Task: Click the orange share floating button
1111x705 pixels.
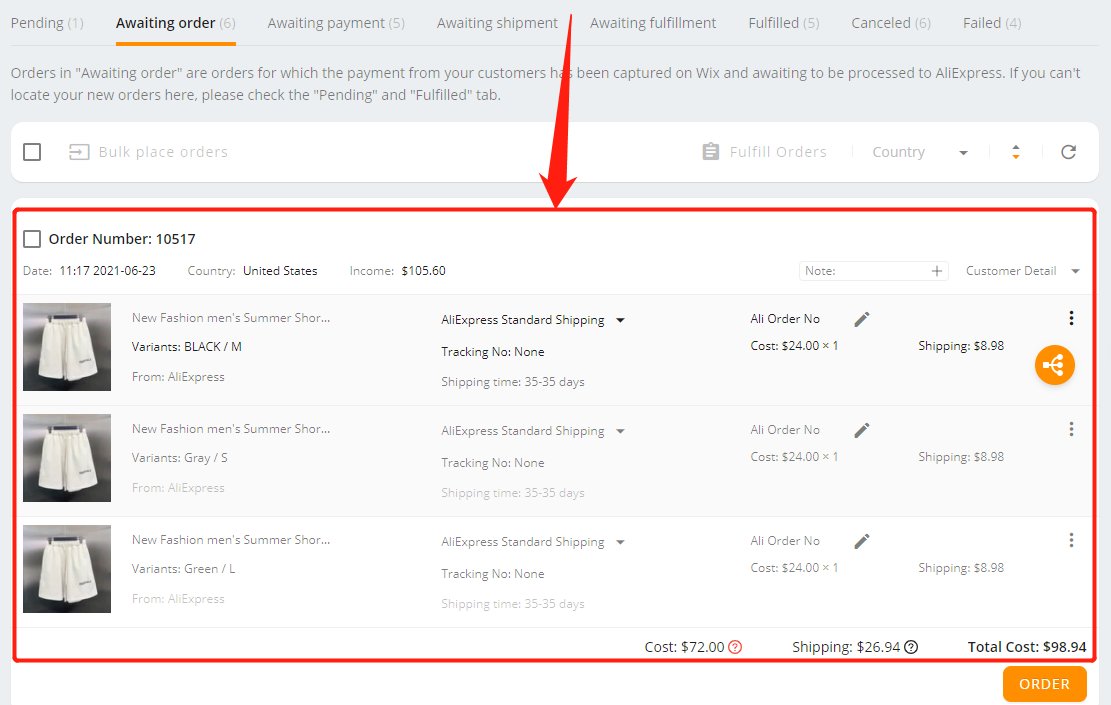Action: (x=1054, y=365)
